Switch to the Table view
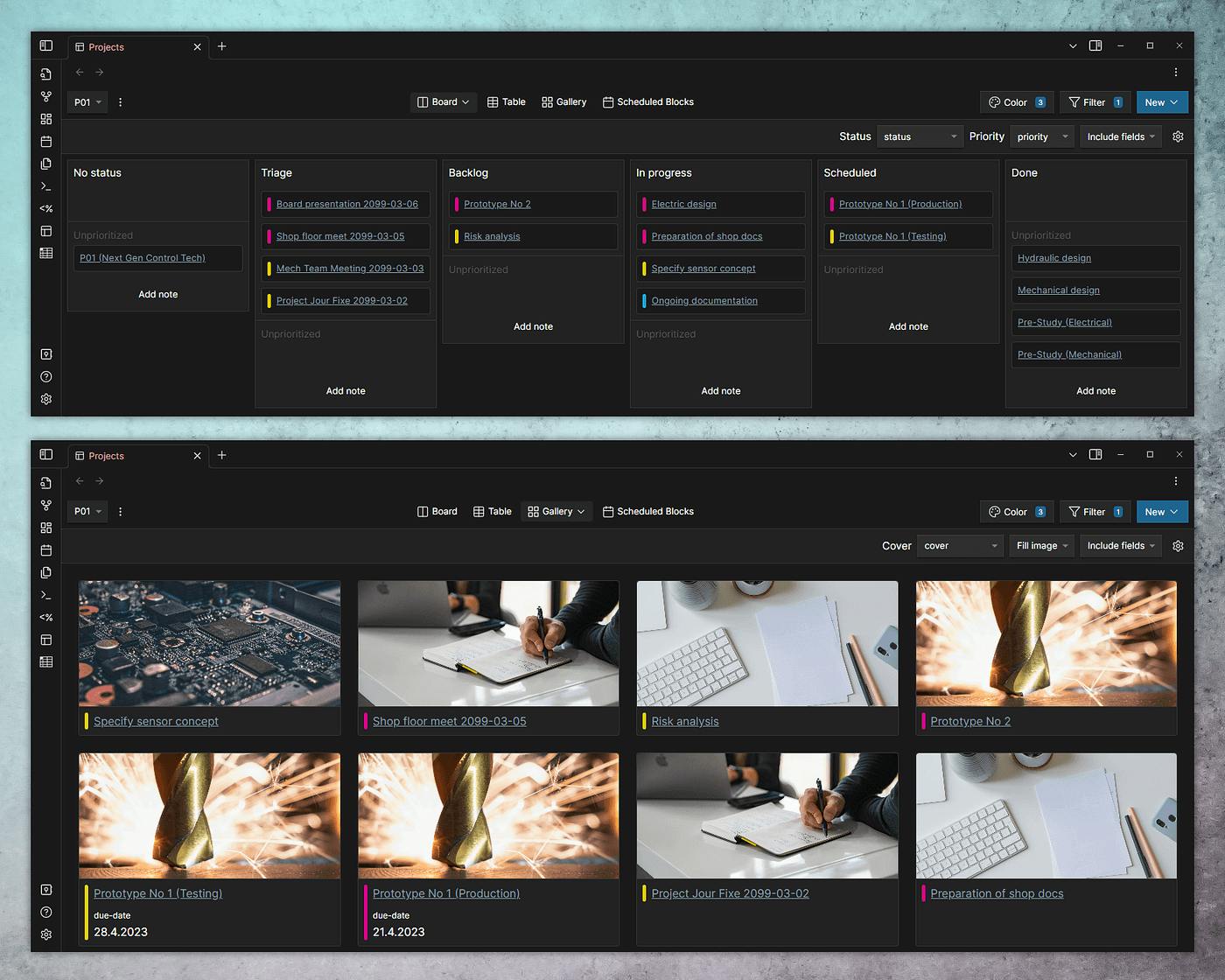 pos(507,101)
